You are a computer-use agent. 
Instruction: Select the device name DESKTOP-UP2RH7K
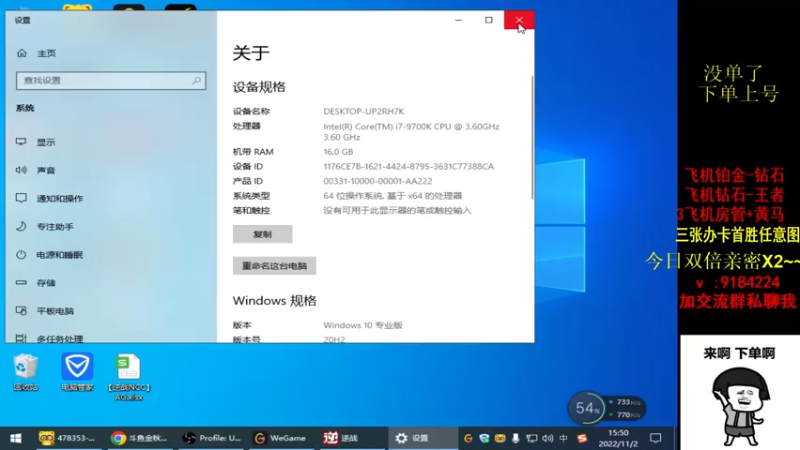pyautogui.click(x=364, y=111)
